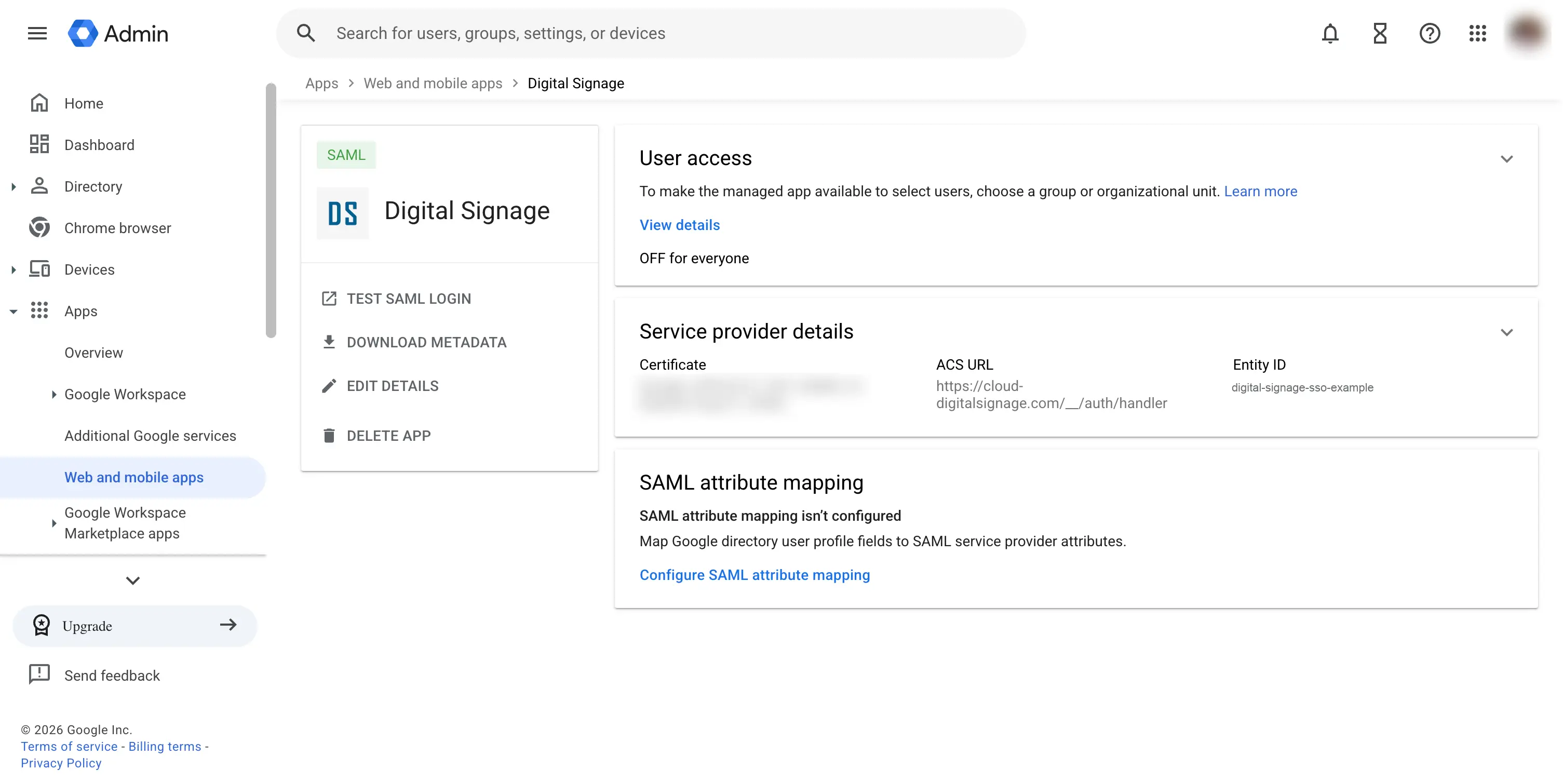Screen dimensions: 1563x784
Task: Open the Home sidebar item
Action: [133, 103]
